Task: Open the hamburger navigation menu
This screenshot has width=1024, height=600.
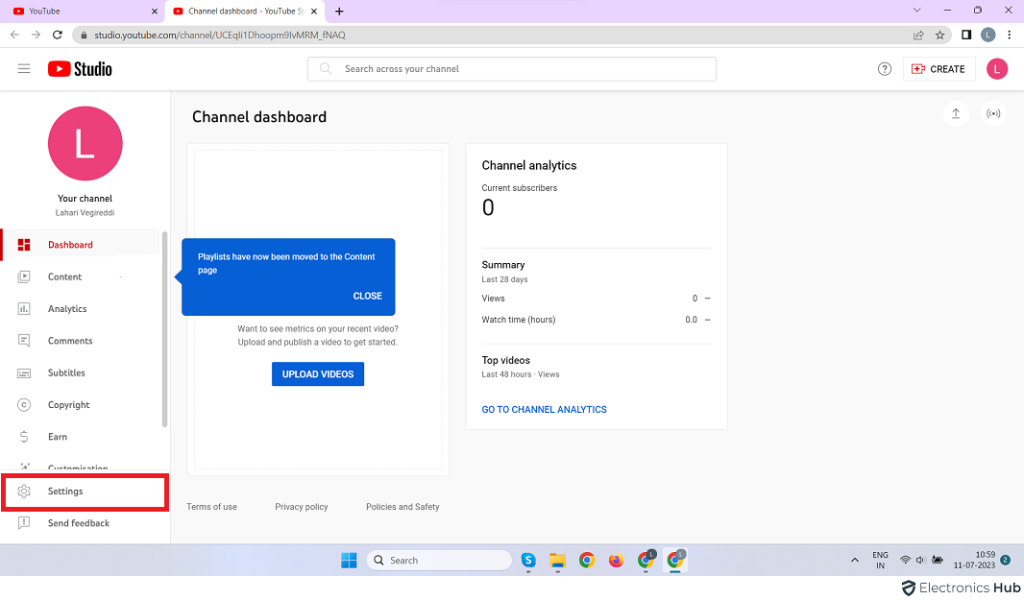Action: pyautogui.click(x=24, y=69)
